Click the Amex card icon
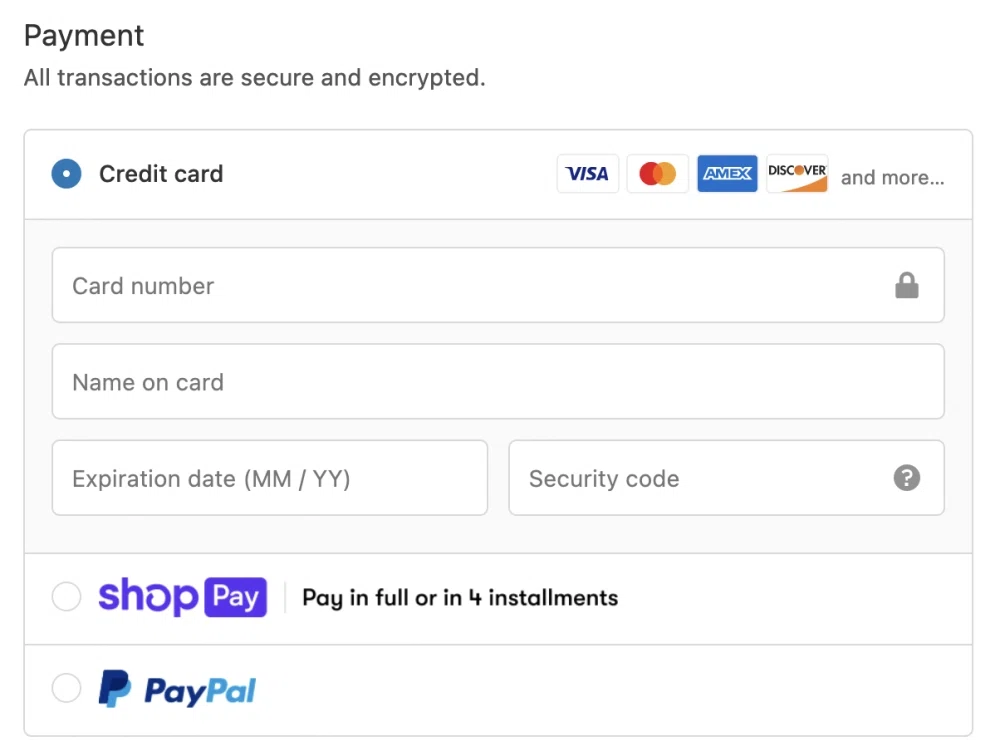This screenshot has width=1000, height=756. [727, 173]
